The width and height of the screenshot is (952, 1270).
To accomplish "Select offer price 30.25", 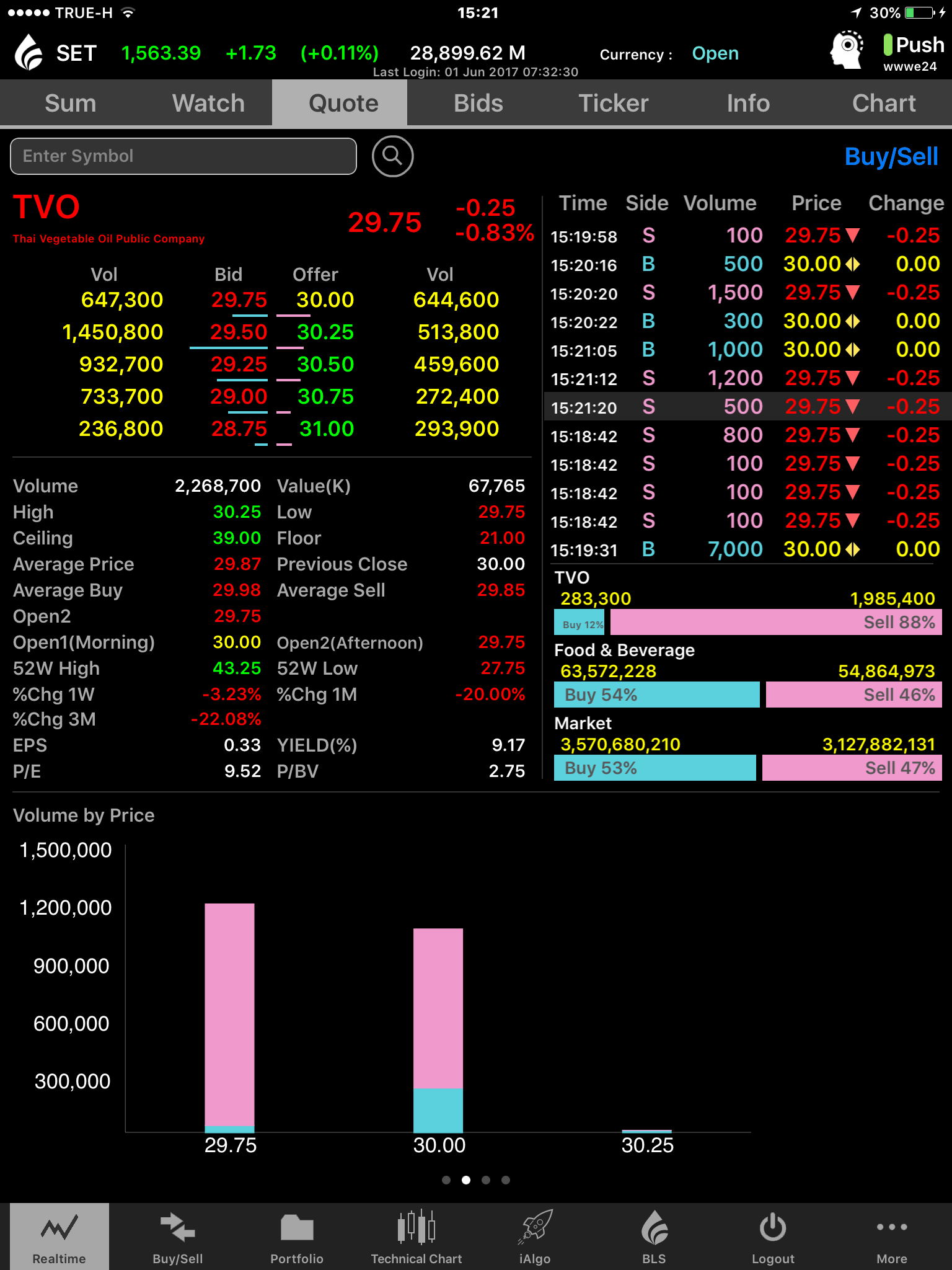I will coord(325,332).
